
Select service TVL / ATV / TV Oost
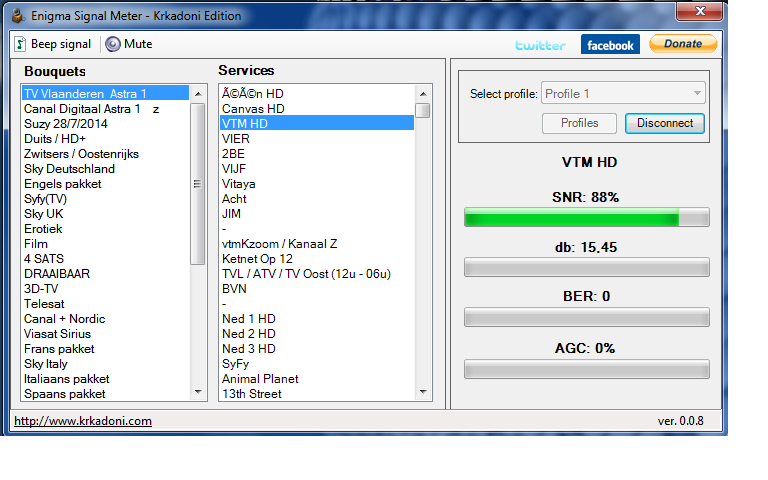(x=317, y=274)
